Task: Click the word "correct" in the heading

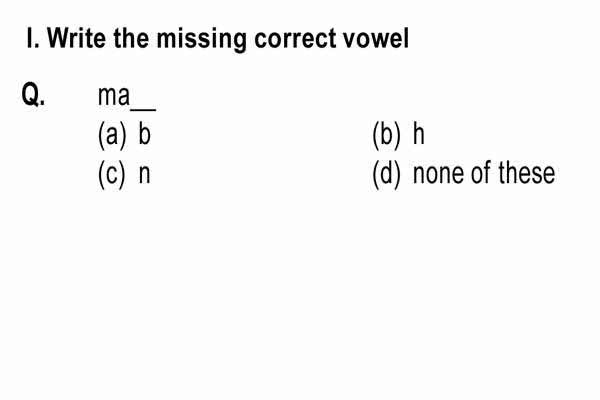Action: coord(296,39)
